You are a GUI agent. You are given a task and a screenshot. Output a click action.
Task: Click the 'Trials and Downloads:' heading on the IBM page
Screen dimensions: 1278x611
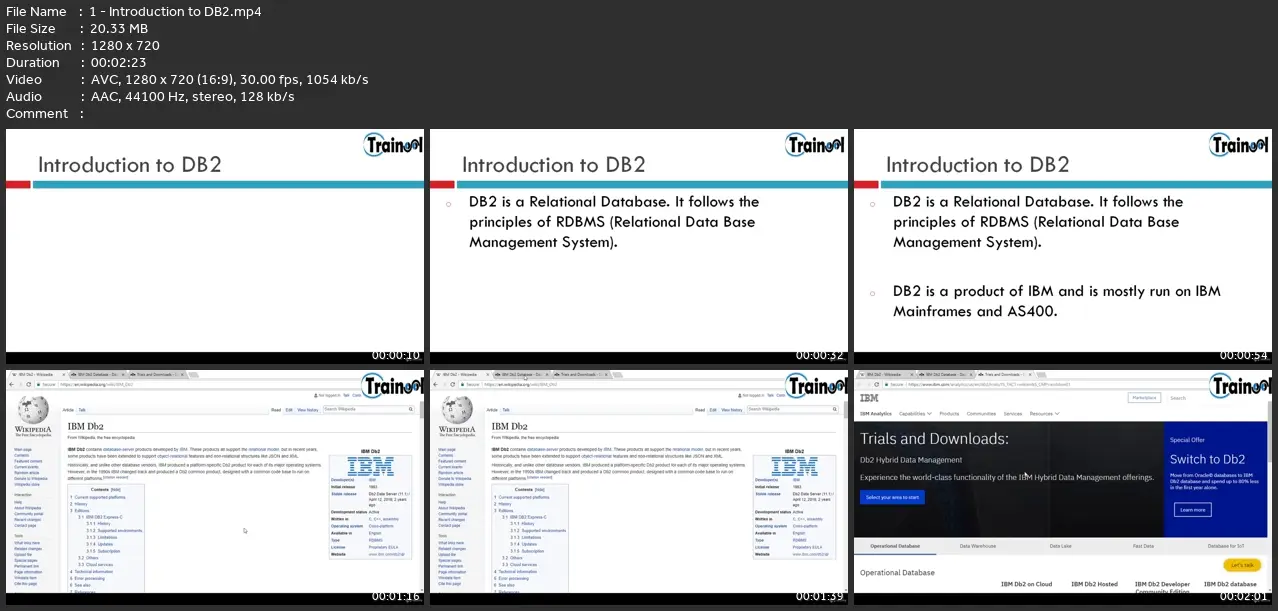pos(934,439)
